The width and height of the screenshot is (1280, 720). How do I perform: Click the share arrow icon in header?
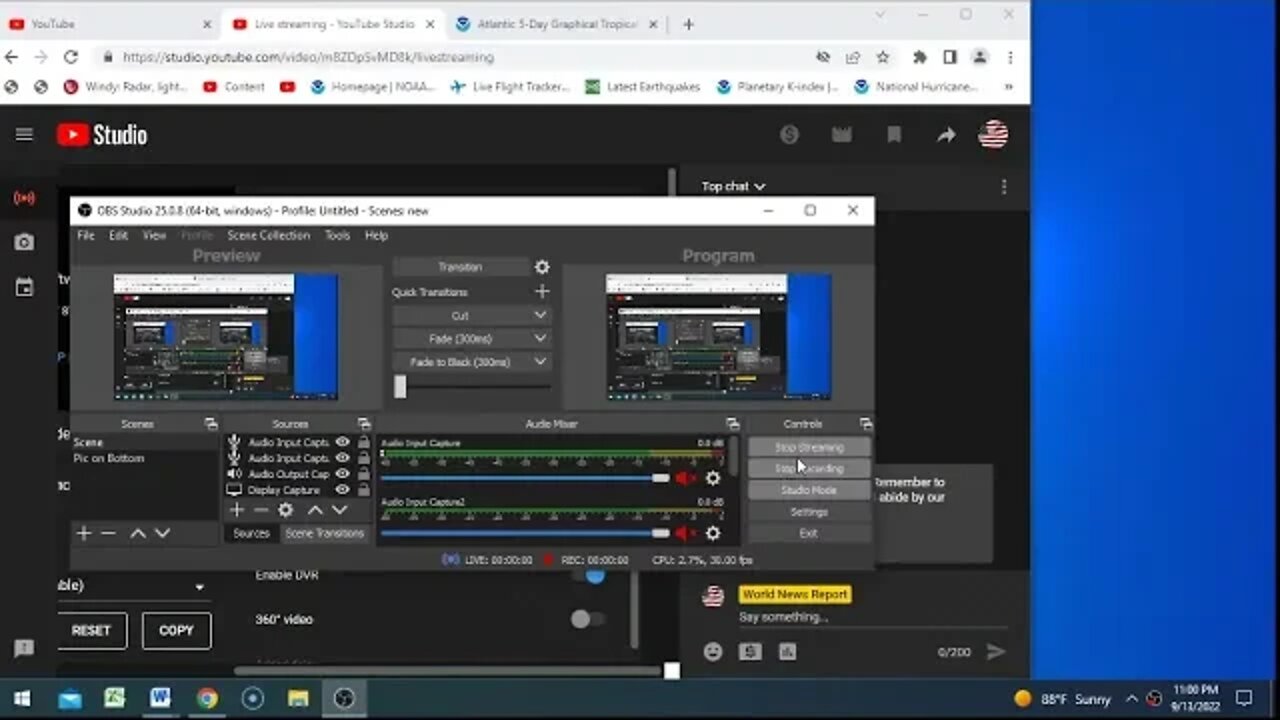[946, 135]
